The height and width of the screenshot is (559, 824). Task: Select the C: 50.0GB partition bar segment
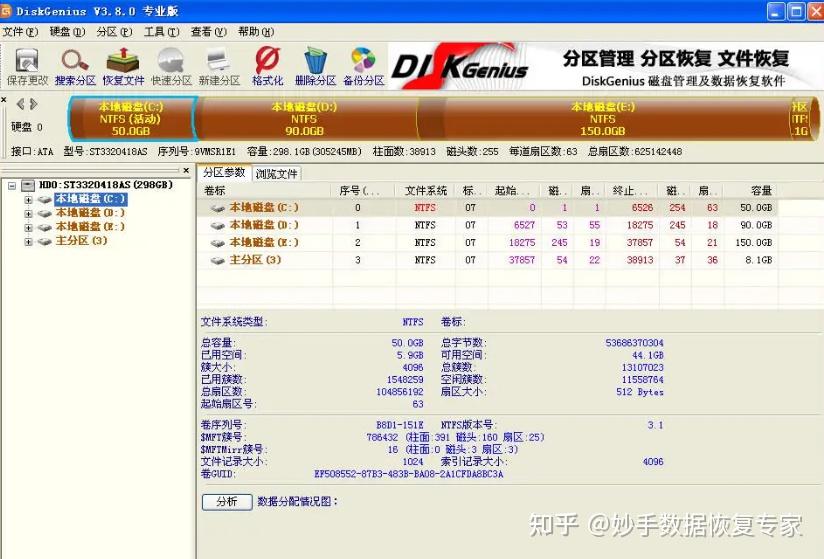(132, 119)
